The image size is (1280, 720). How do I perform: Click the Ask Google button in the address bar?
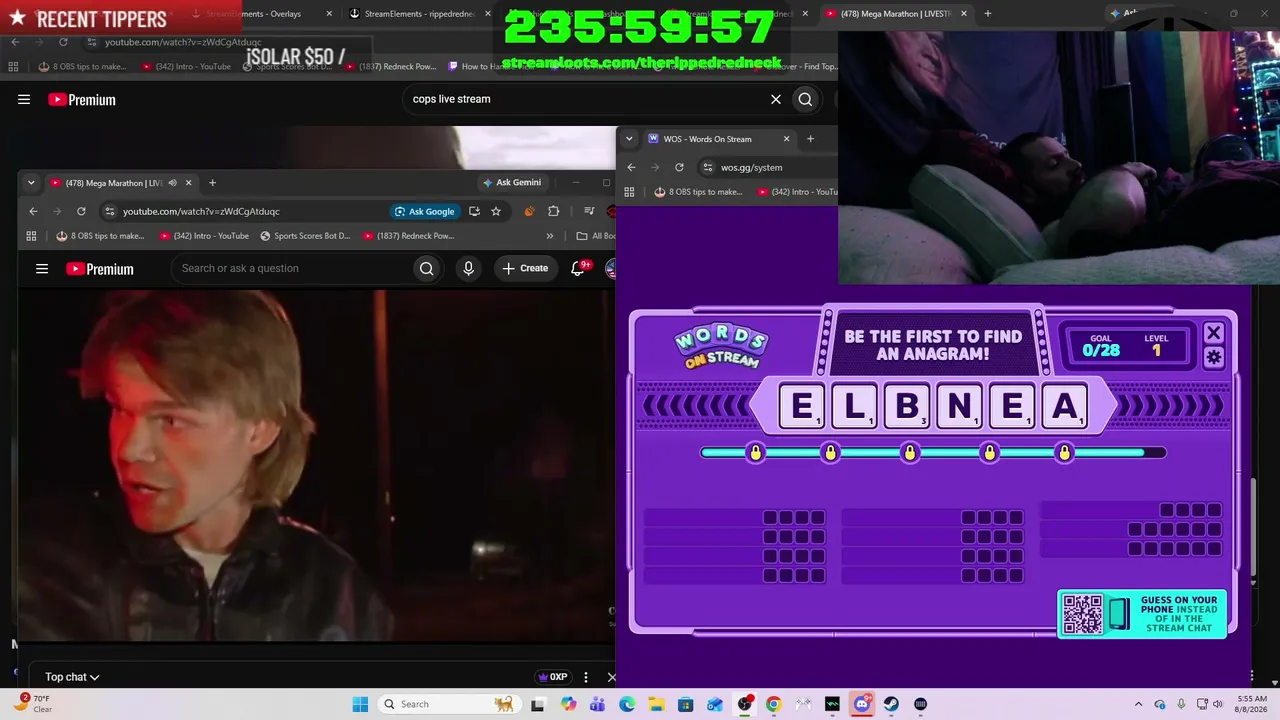[425, 211]
